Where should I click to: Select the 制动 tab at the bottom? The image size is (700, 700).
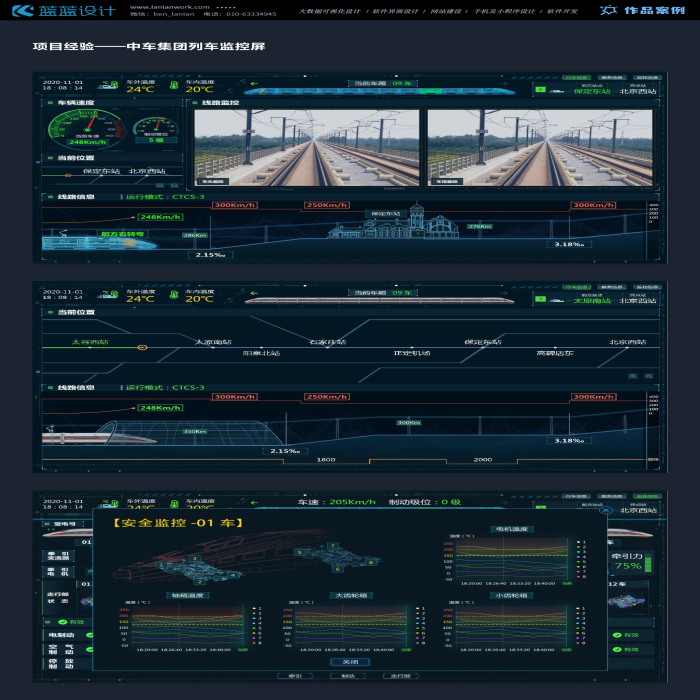click(347, 676)
